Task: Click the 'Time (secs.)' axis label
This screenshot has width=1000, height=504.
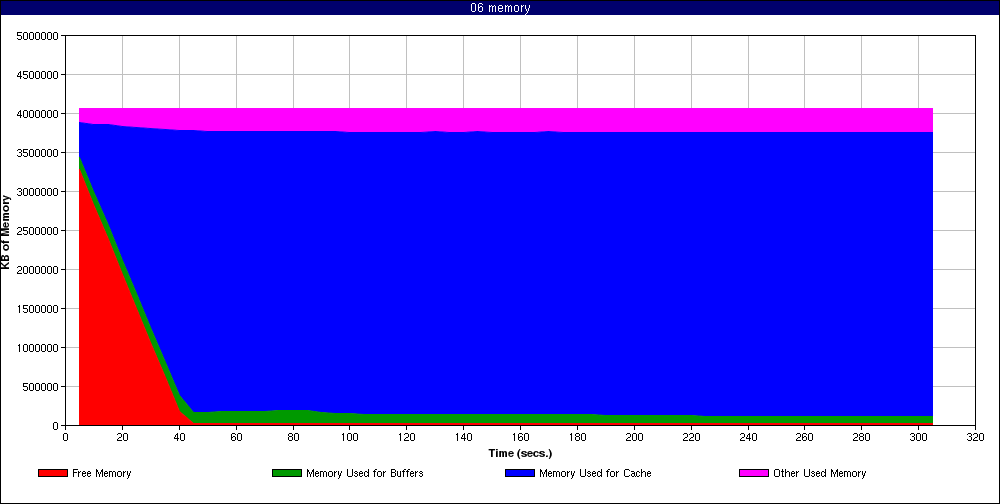Action: point(520,454)
